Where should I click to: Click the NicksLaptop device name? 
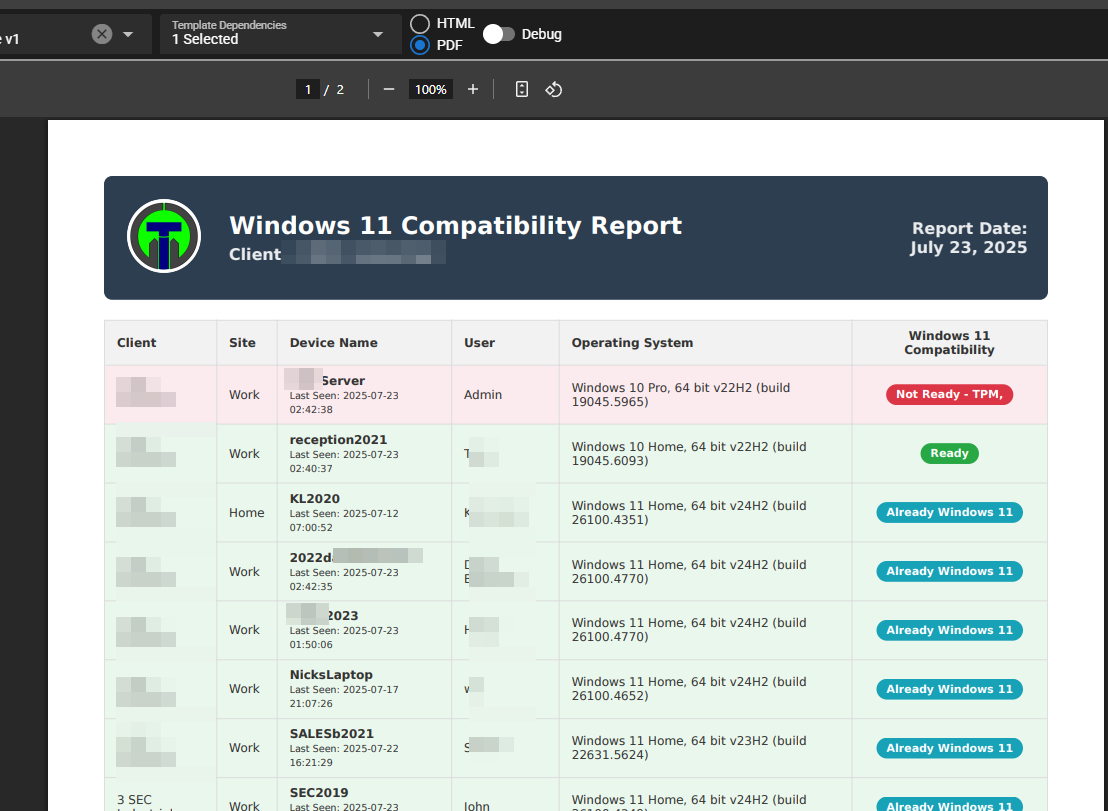[331, 675]
